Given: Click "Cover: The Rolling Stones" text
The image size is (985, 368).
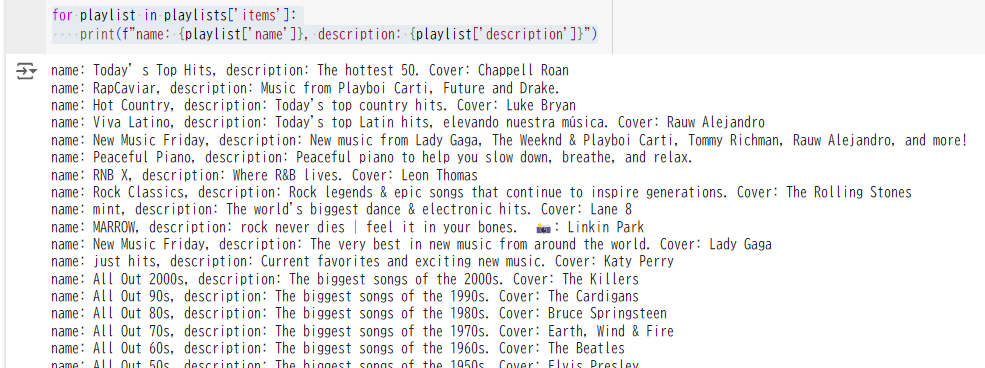Looking at the screenshot, I should point(824,192).
